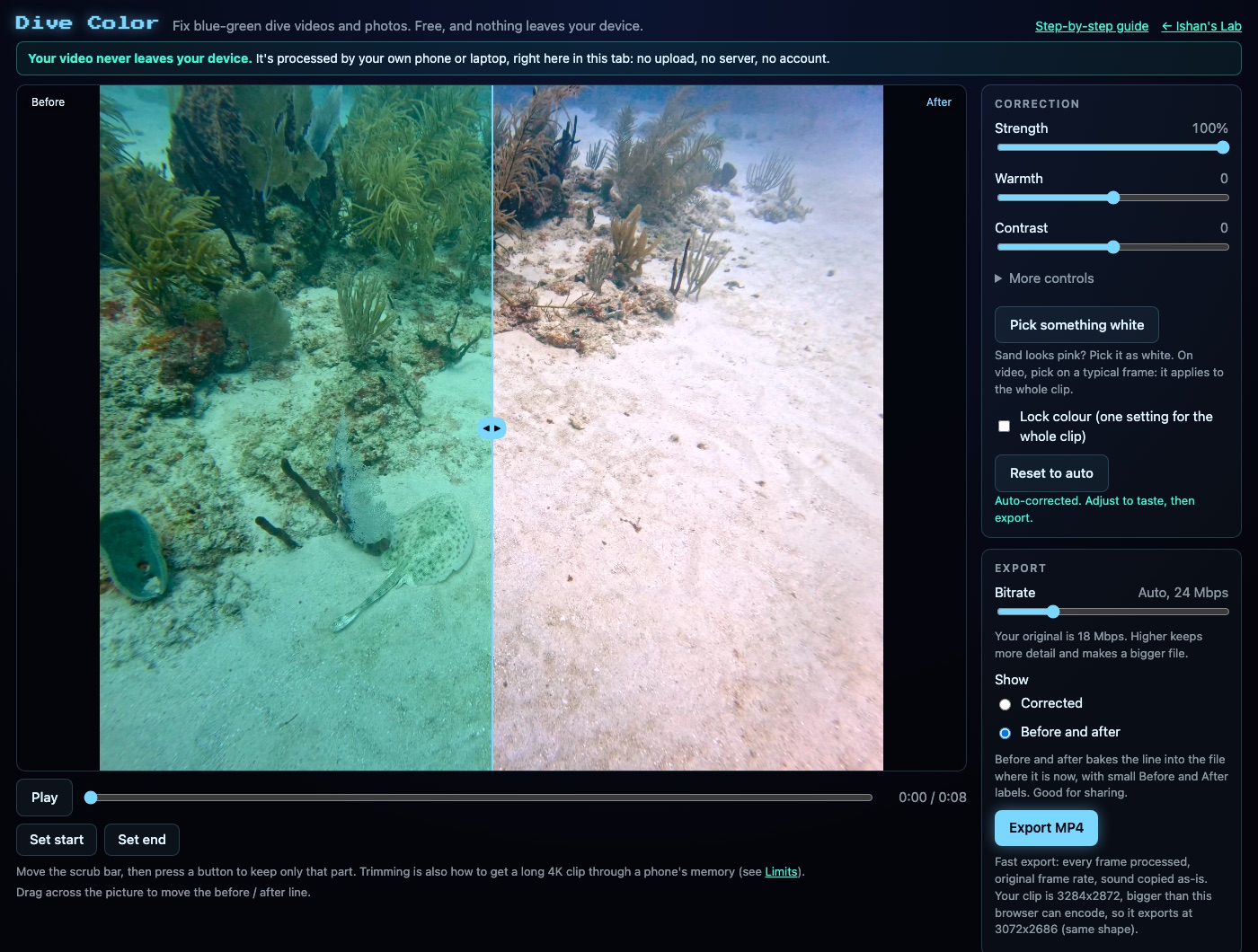Enable Lock colour for the whole clip
Screen dimensions: 1258x952
(x=1005, y=427)
